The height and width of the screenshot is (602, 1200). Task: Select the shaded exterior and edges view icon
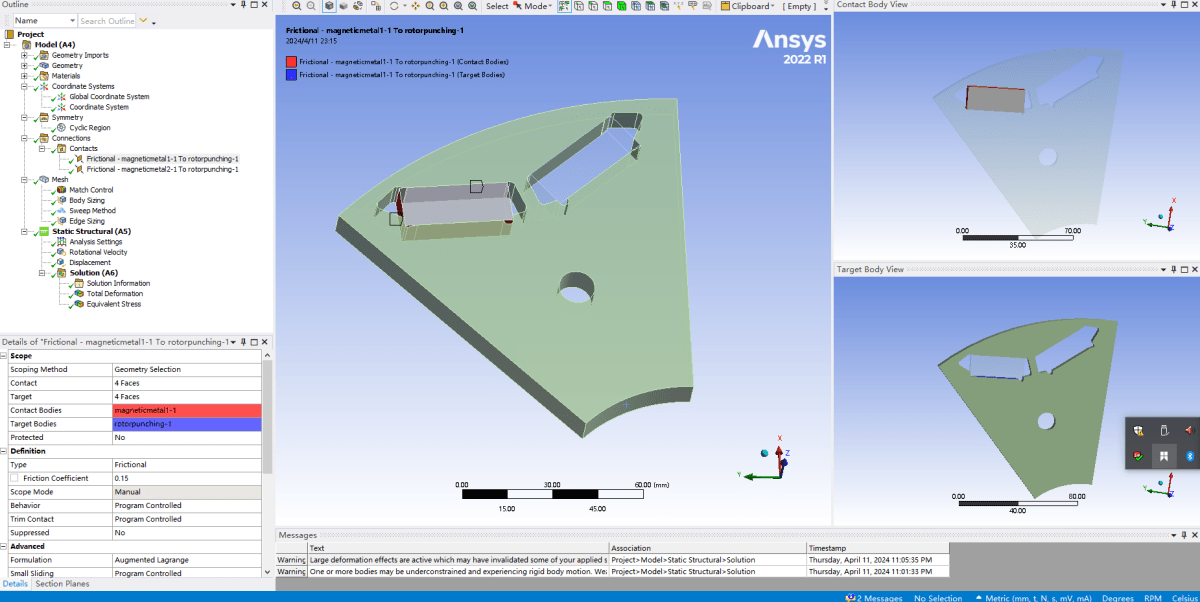coord(329,6)
